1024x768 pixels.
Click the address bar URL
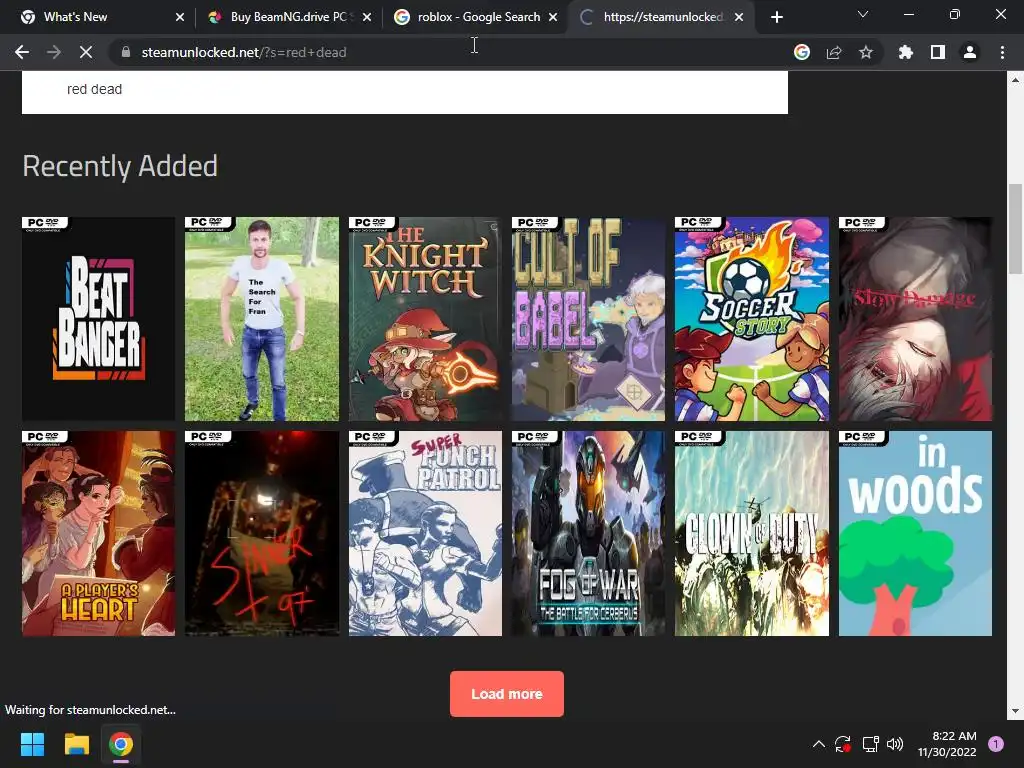click(244, 52)
